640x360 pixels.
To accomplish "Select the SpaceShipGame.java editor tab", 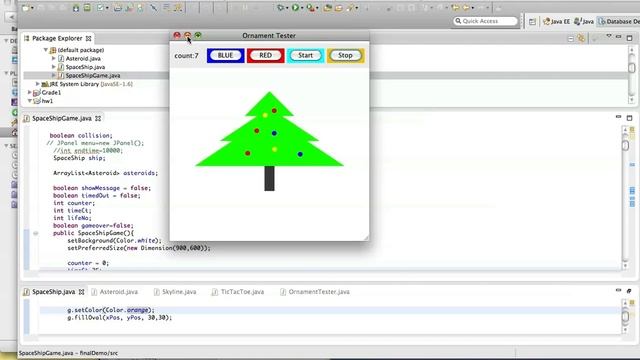I will coord(62,118).
